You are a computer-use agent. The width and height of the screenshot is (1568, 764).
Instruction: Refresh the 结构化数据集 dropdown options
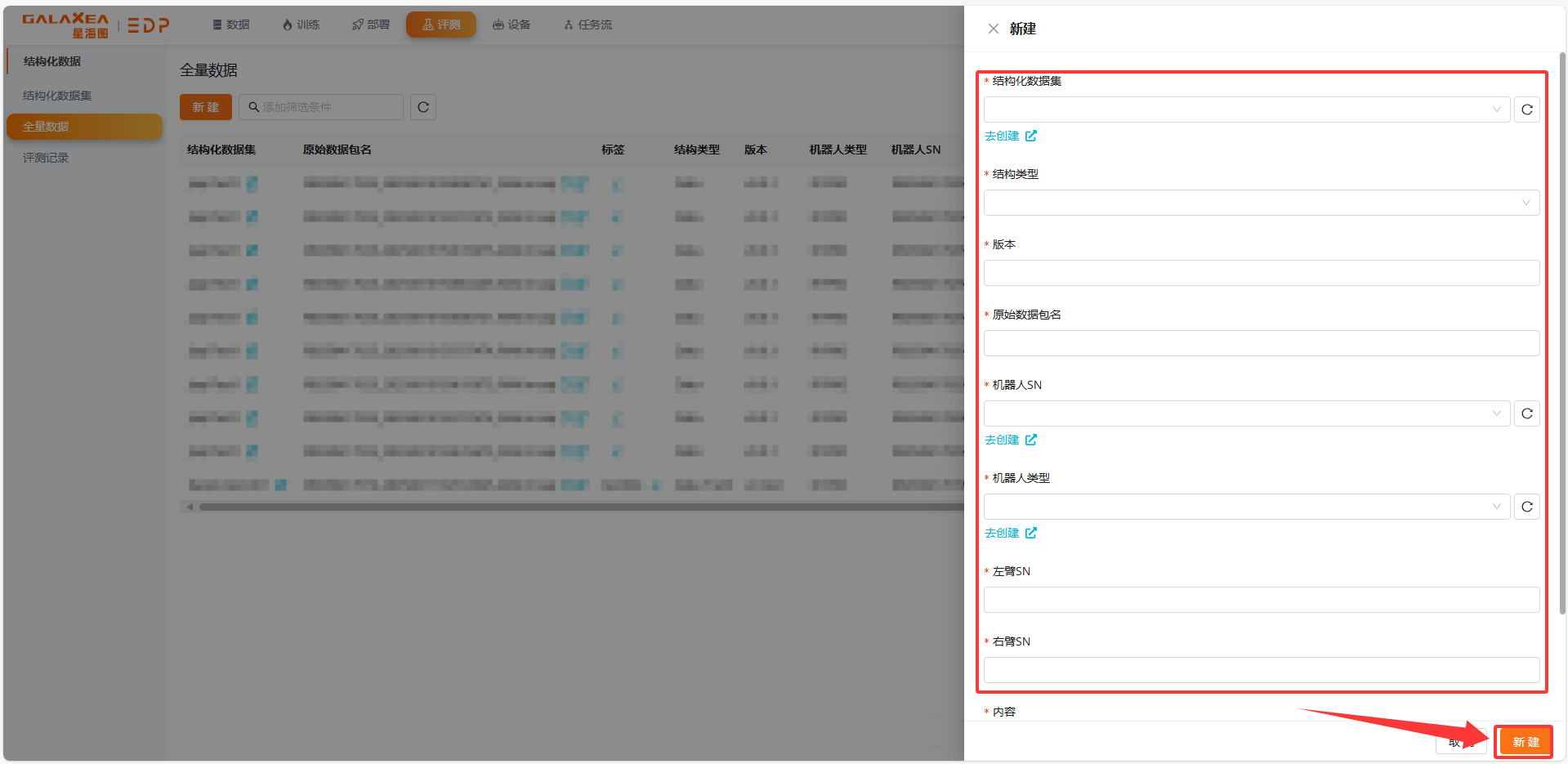tap(1526, 109)
